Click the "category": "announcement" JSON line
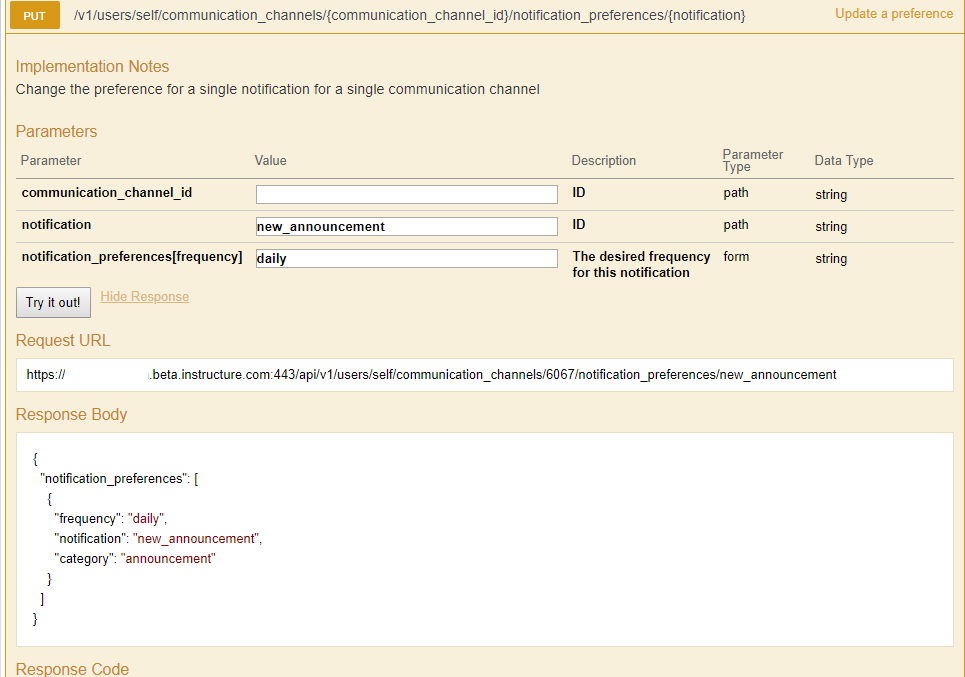Screen dimensions: 965x677 tap(134, 559)
